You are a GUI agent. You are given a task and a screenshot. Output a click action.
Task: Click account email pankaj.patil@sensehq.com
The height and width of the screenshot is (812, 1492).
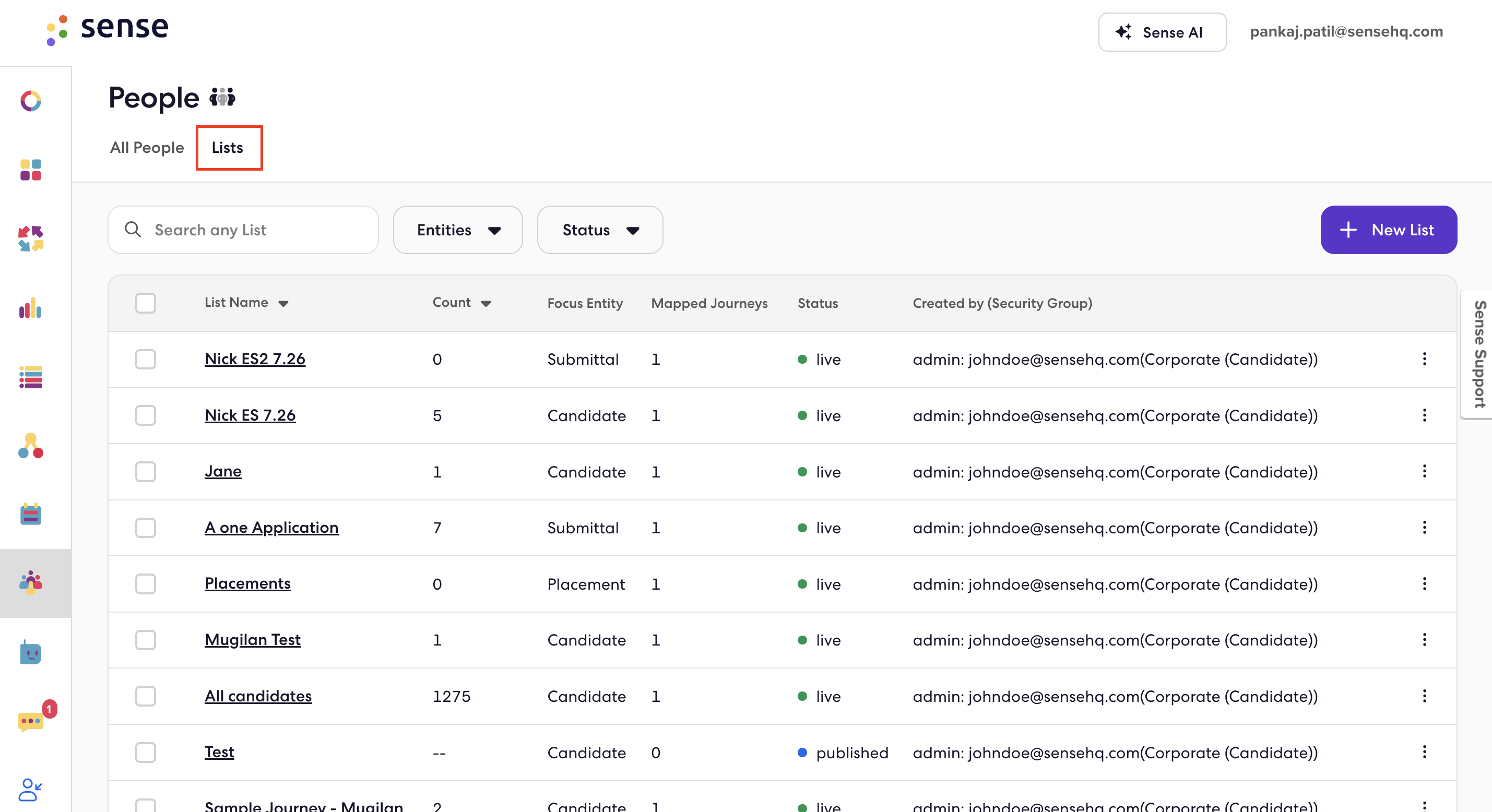(x=1346, y=31)
